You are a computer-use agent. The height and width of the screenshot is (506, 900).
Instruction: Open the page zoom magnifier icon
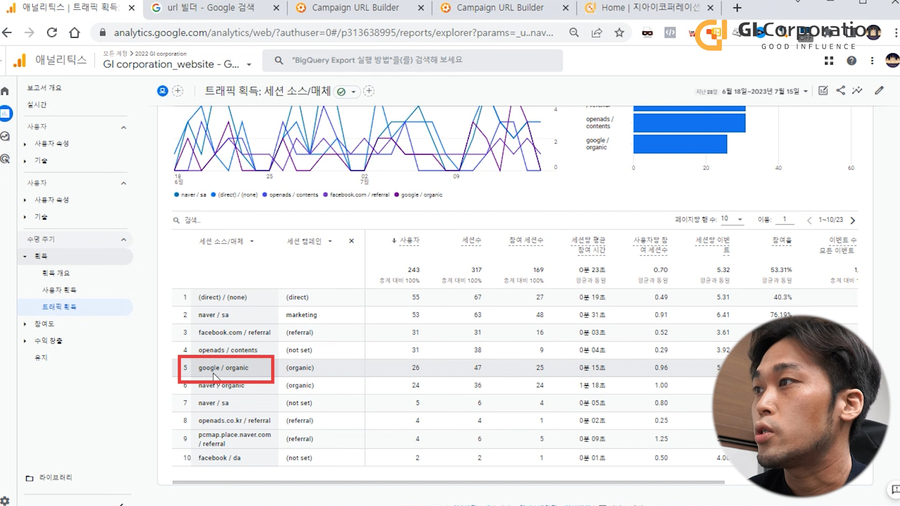[574, 33]
